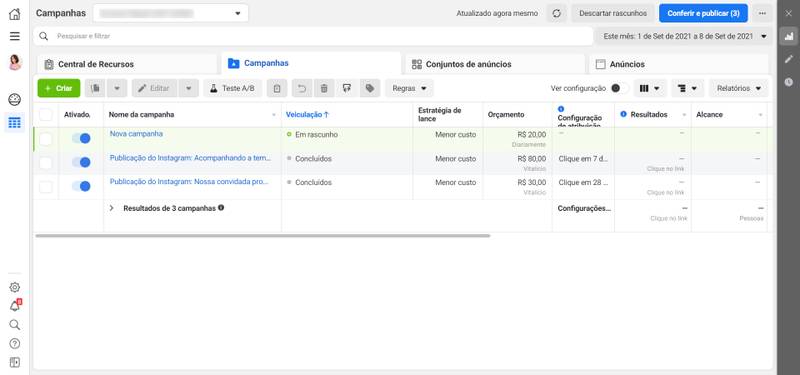This screenshot has width=800, height=375.
Task: Expand Resultados de 3 campanhas row
Action: coord(112,208)
